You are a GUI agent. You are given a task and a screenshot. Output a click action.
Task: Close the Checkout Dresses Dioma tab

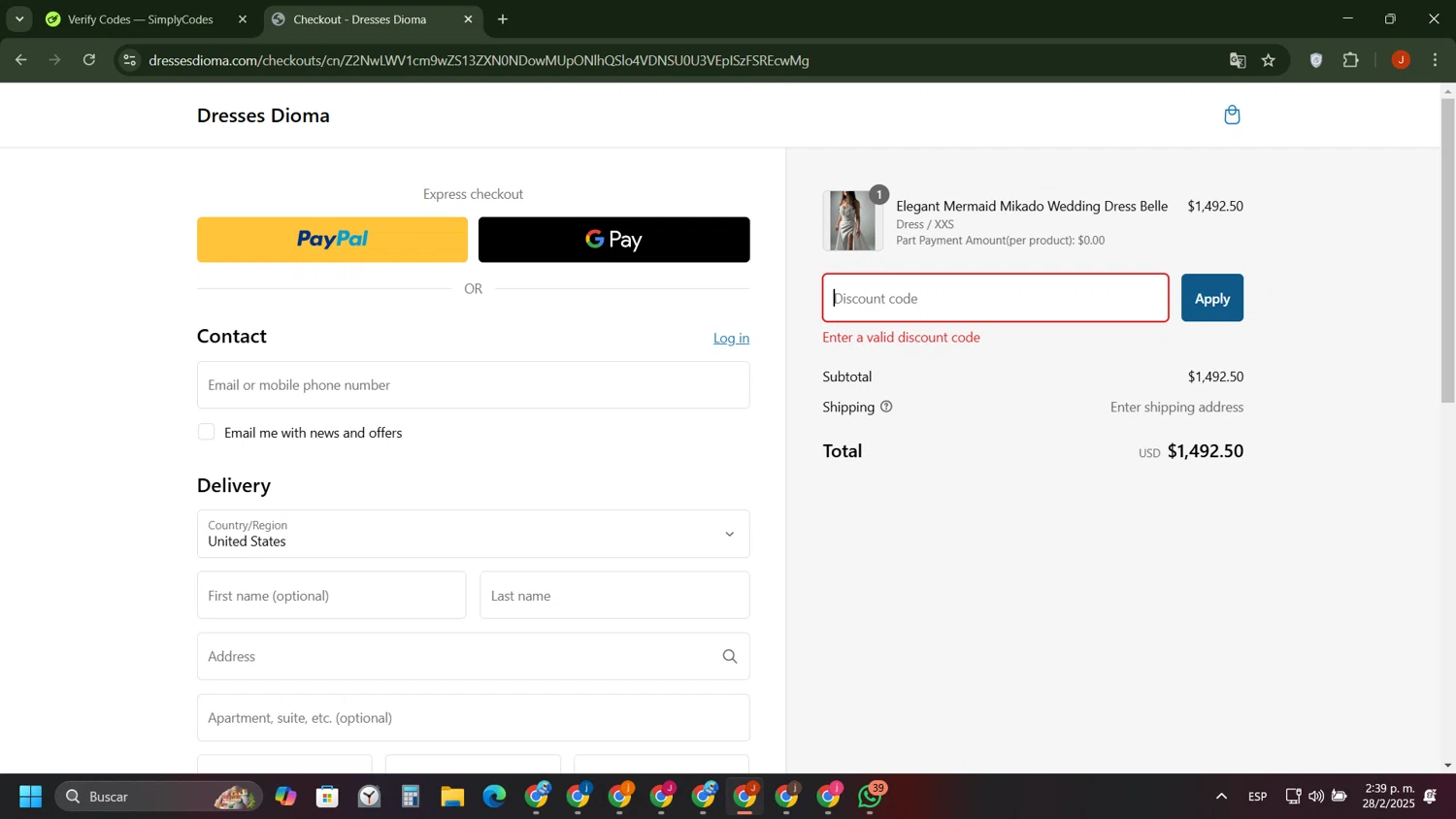point(468,19)
